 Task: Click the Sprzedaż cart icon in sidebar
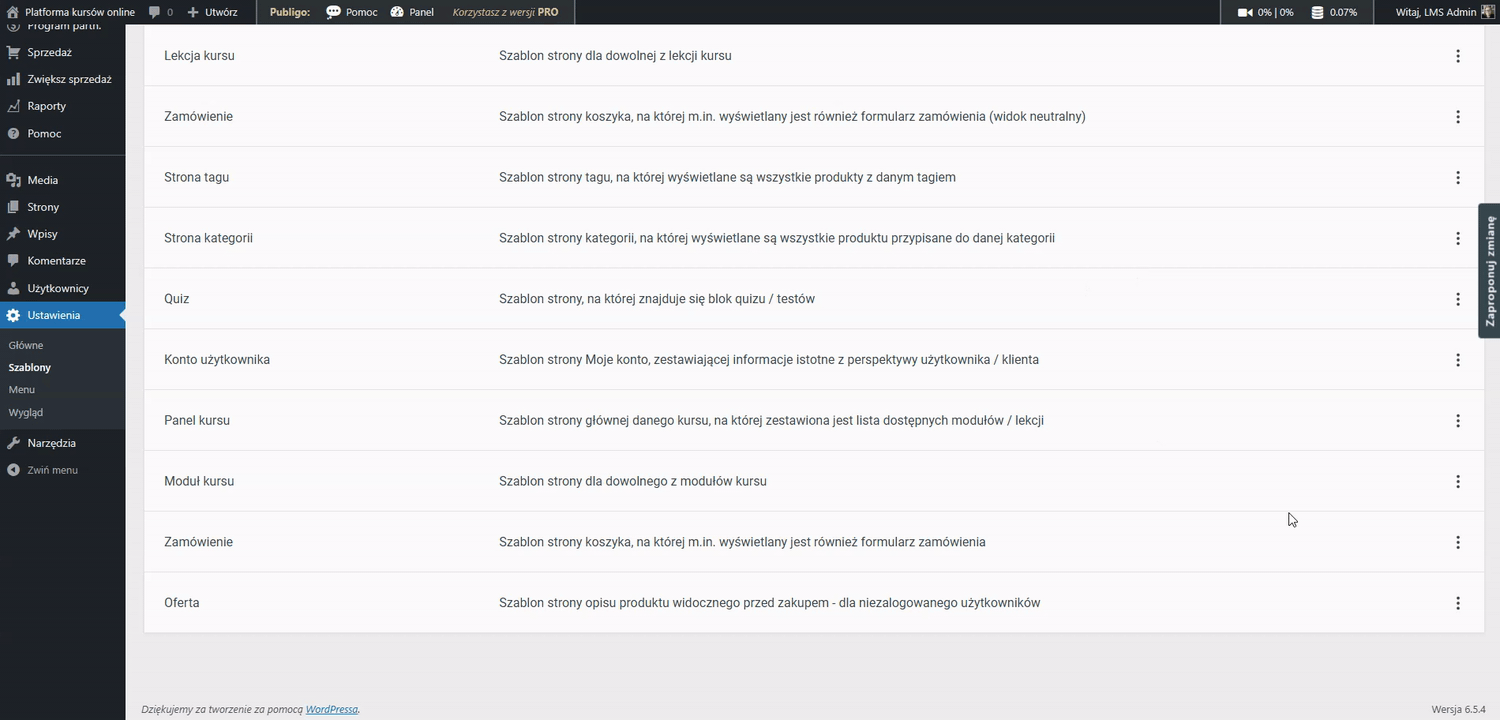[x=13, y=52]
